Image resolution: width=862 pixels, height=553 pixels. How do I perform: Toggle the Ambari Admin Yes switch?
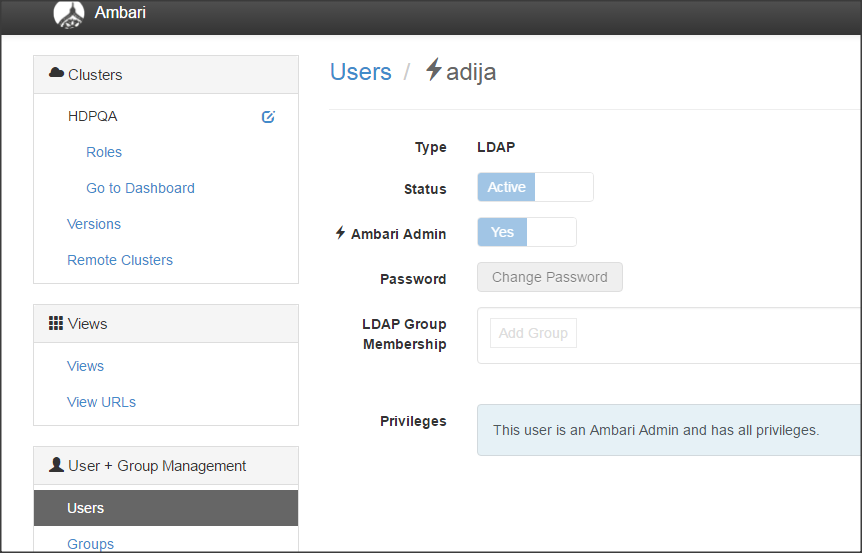point(527,232)
